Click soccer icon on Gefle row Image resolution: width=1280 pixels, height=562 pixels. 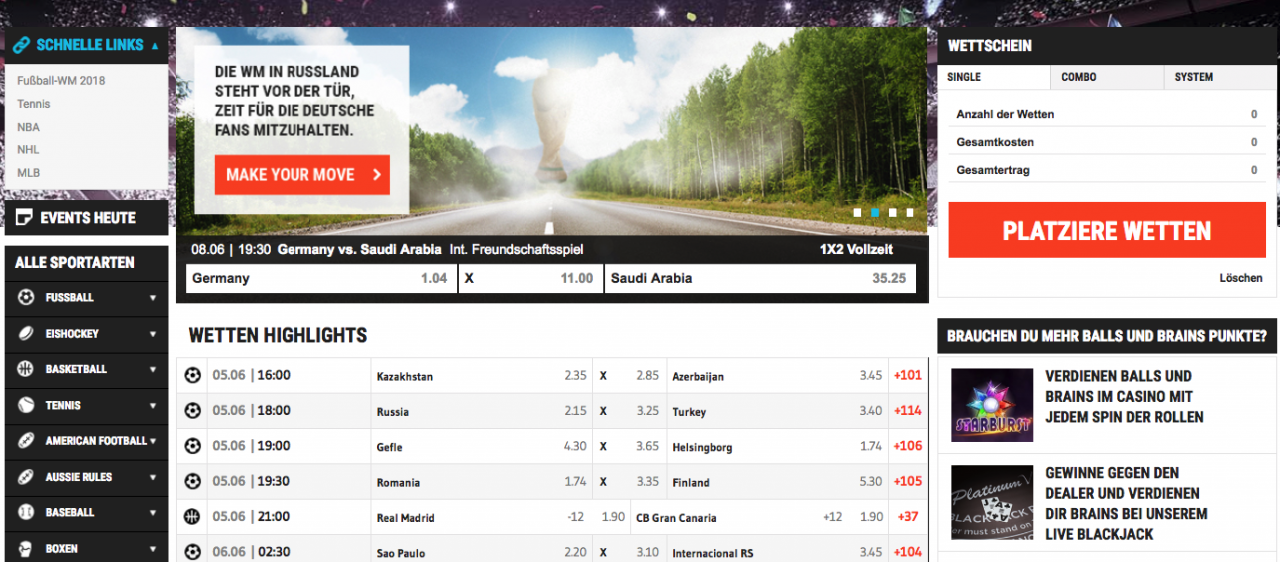pos(193,446)
